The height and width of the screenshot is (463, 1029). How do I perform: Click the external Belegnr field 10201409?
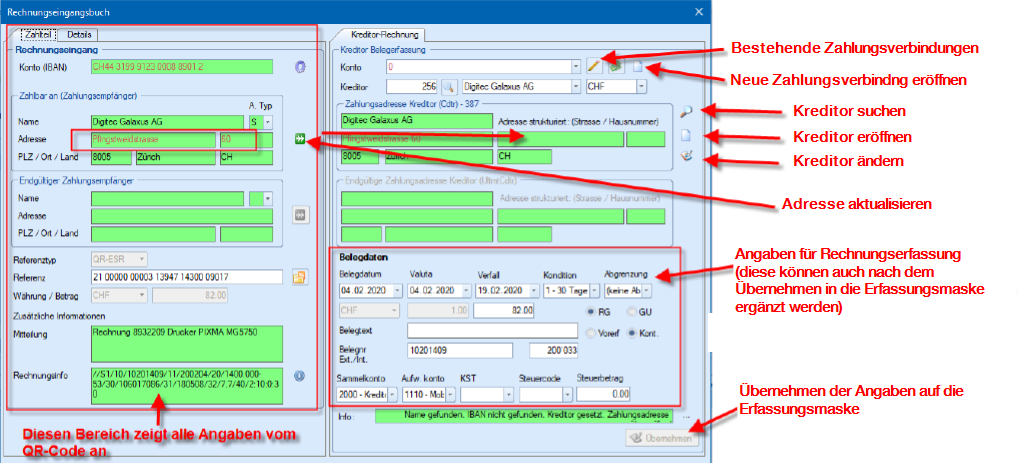tap(459, 352)
